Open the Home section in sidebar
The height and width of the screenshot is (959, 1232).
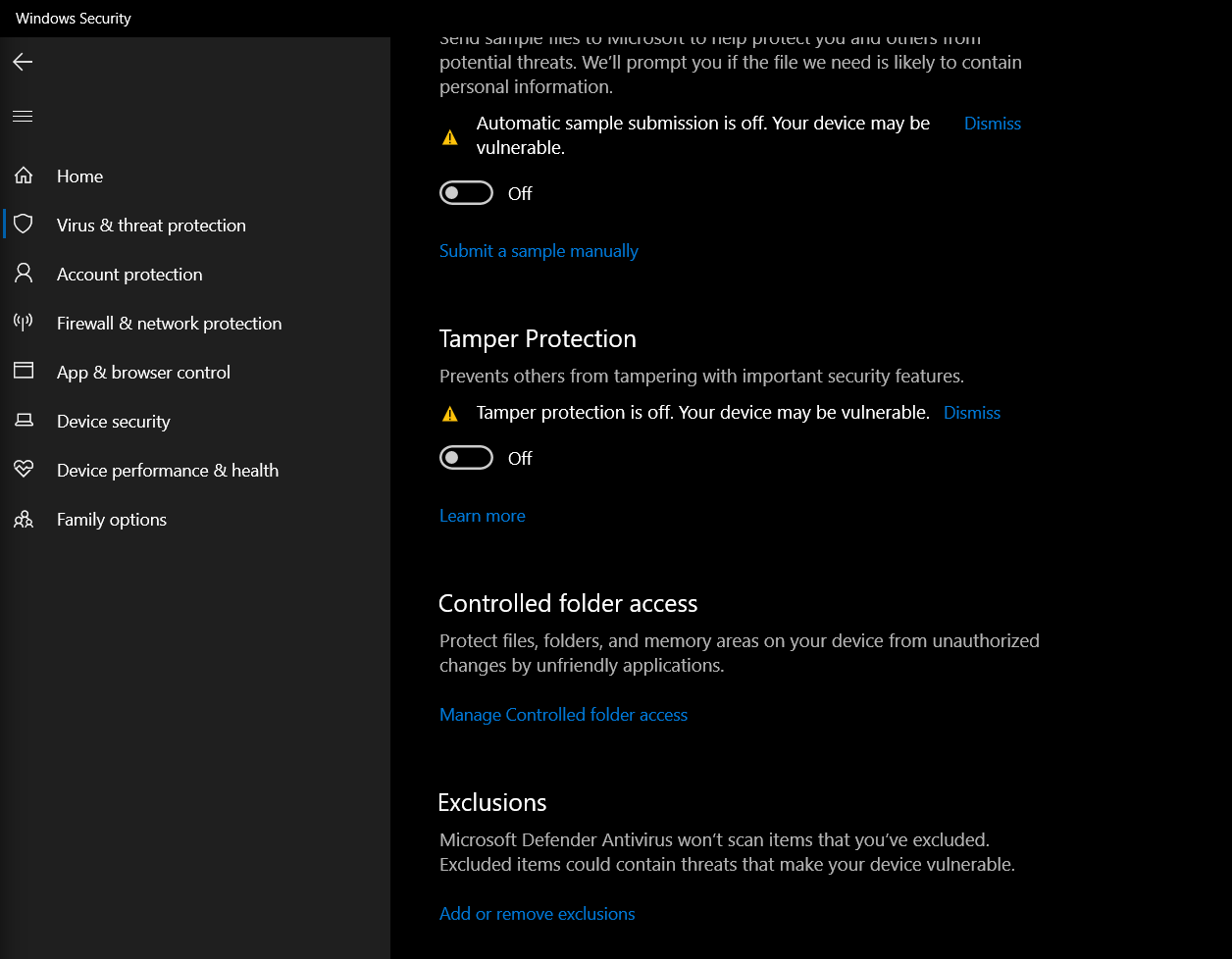pos(79,176)
